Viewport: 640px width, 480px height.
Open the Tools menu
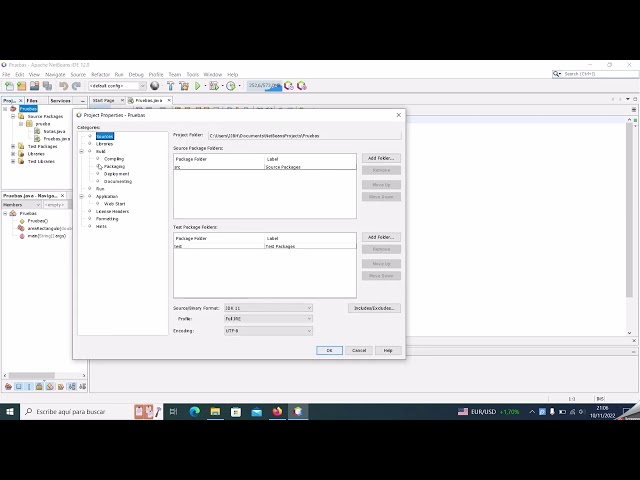coord(192,74)
